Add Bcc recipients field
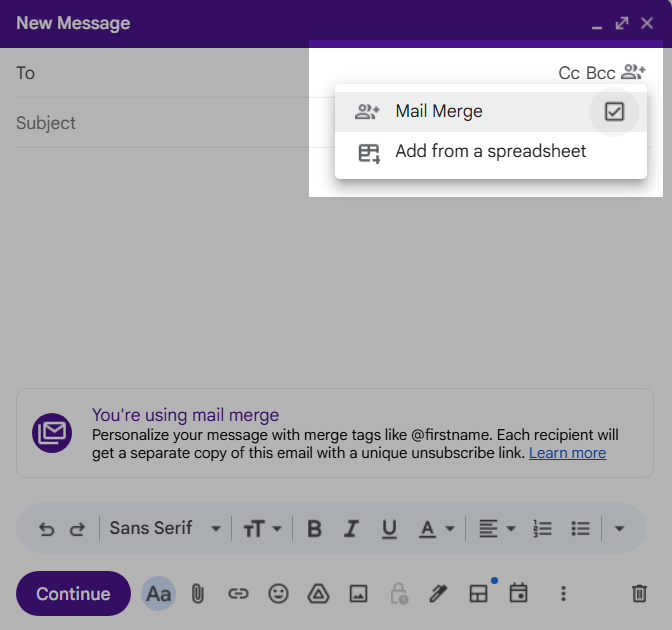672x630 pixels. [x=600, y=73]
